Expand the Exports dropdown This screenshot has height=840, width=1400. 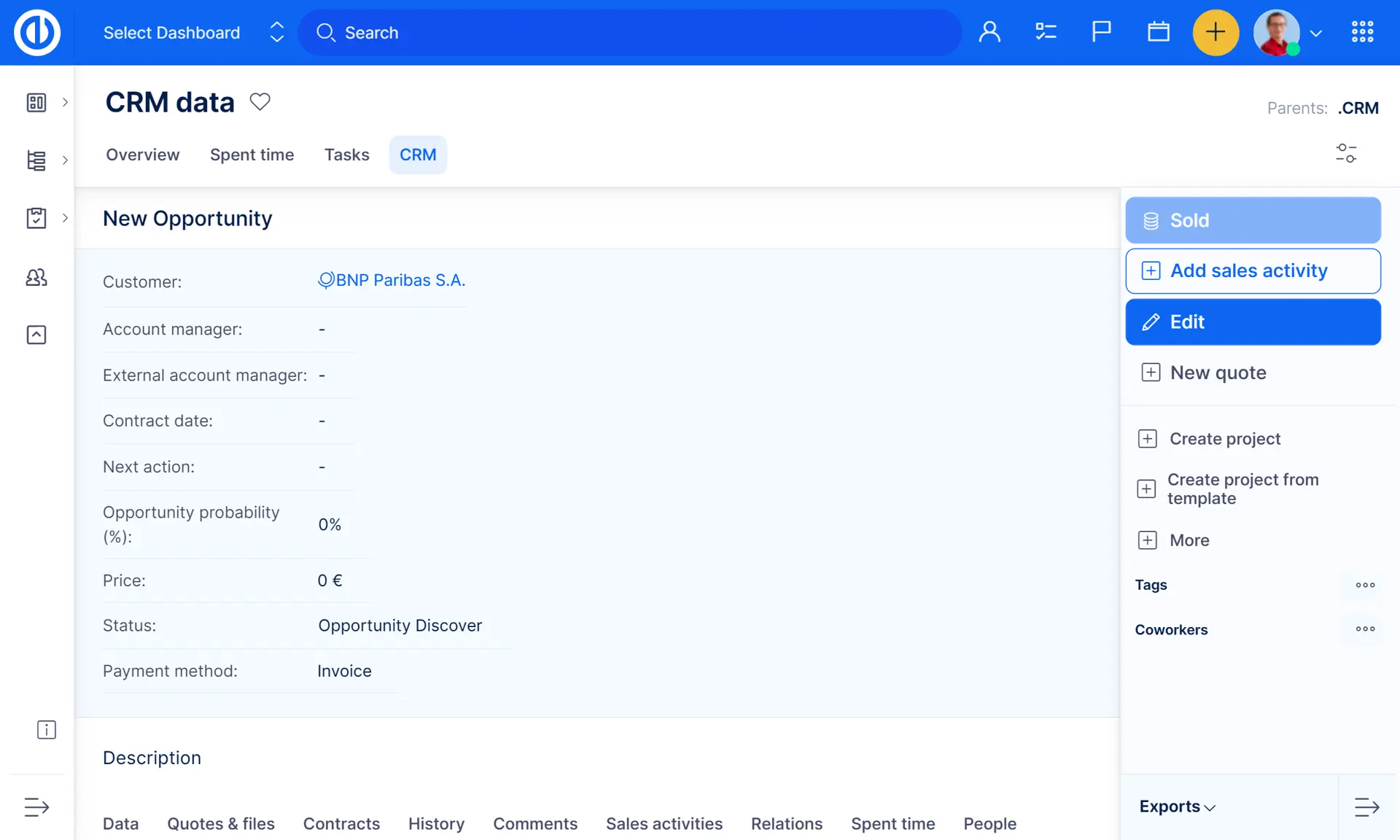(x=1177, y=806)
